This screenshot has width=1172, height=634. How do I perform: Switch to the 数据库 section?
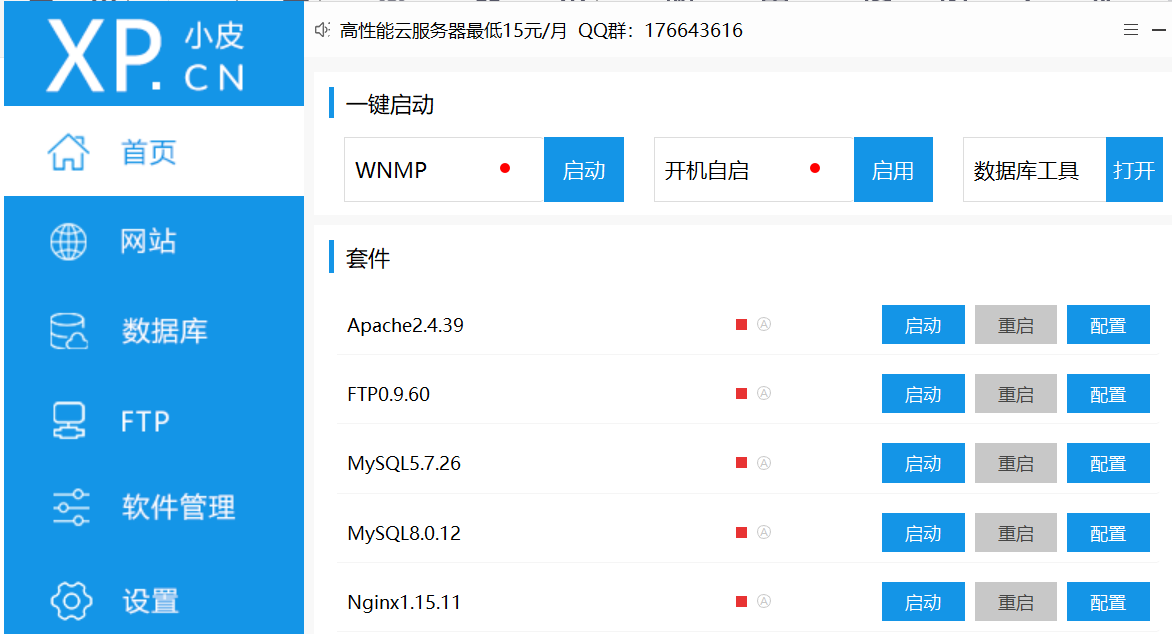click(154, 331)
